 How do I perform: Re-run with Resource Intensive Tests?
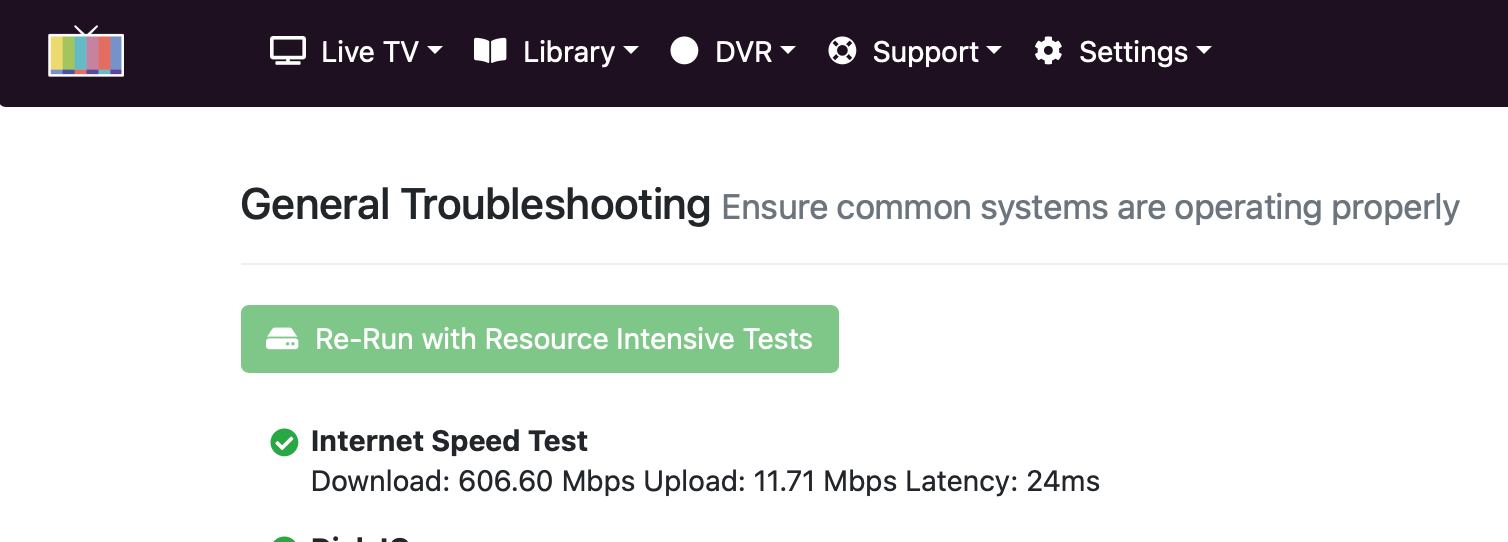(x=563, y=339)
